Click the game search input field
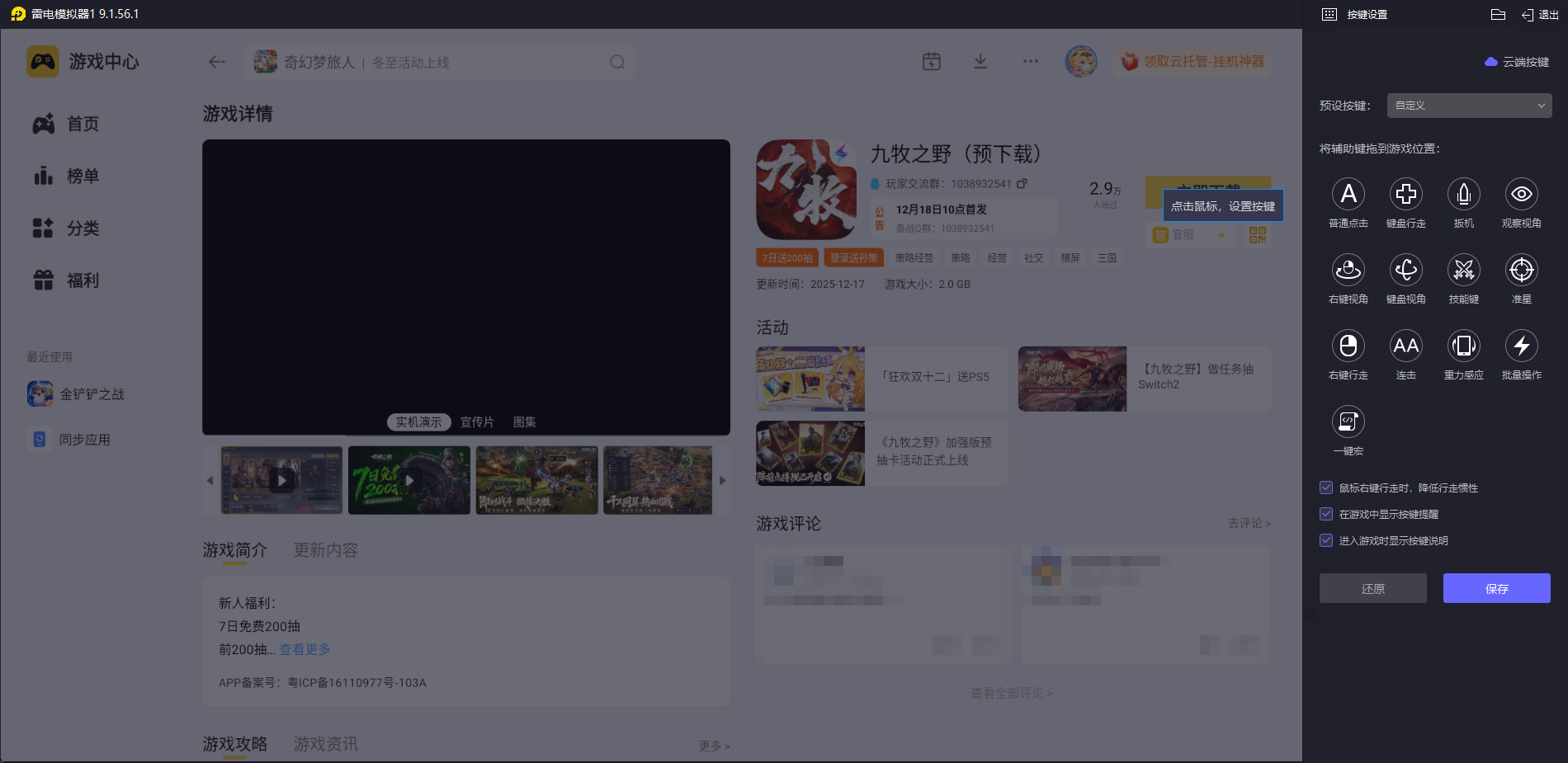 (x=440, y=62)
